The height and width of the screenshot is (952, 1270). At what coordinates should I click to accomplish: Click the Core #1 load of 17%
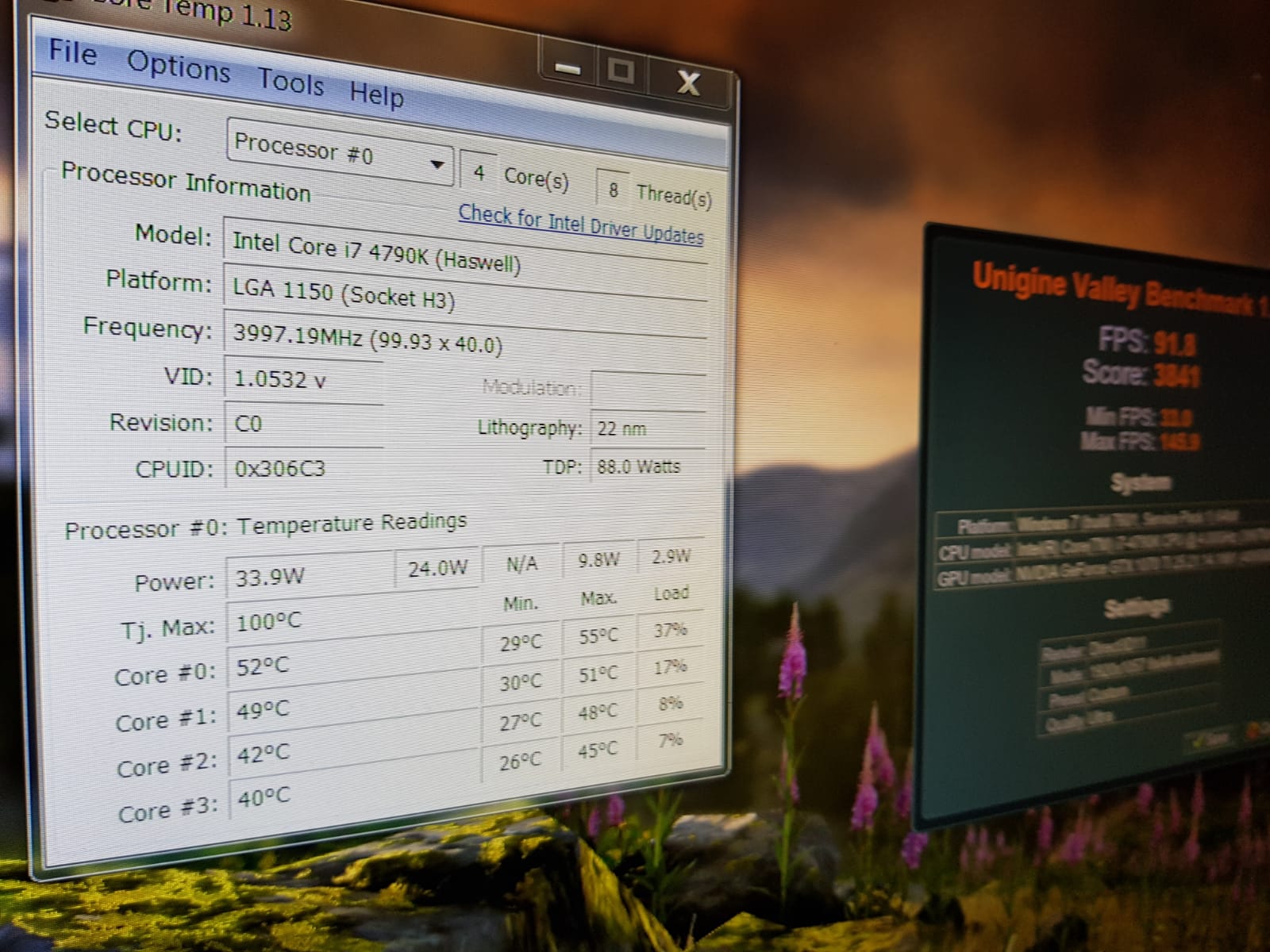671,667
